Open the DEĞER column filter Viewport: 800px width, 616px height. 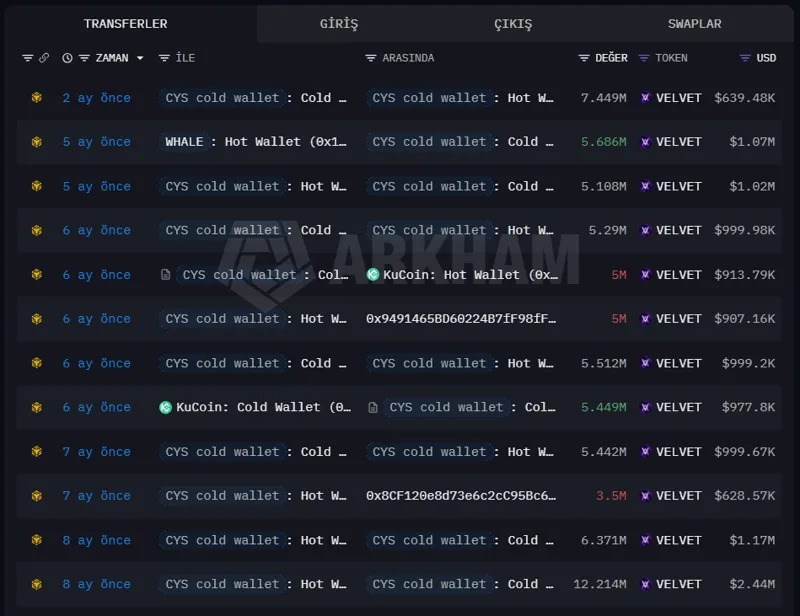click(x=584, y=58)
